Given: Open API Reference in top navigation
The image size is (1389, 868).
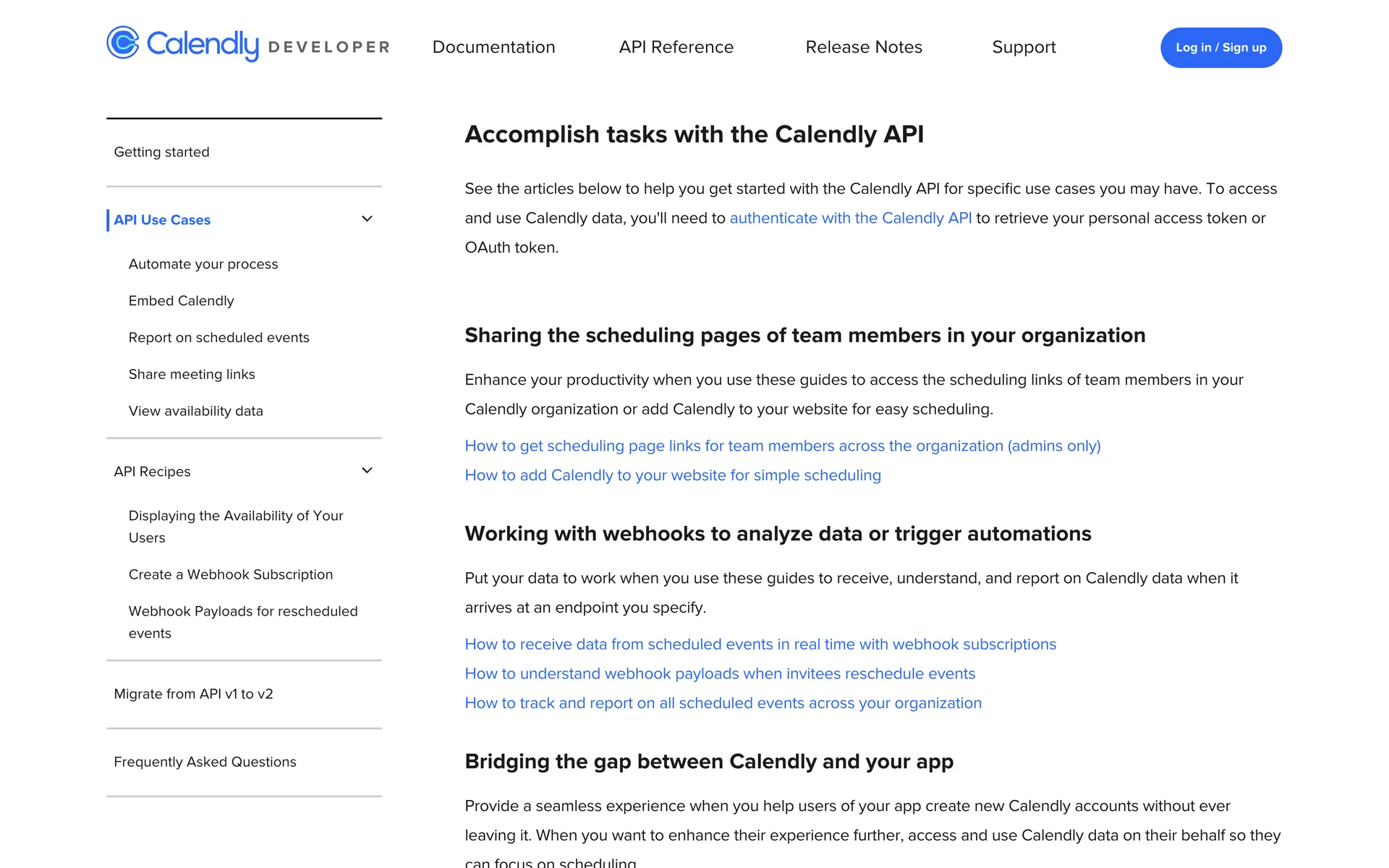Looking at the screenshot, I should tap(676, 48).
